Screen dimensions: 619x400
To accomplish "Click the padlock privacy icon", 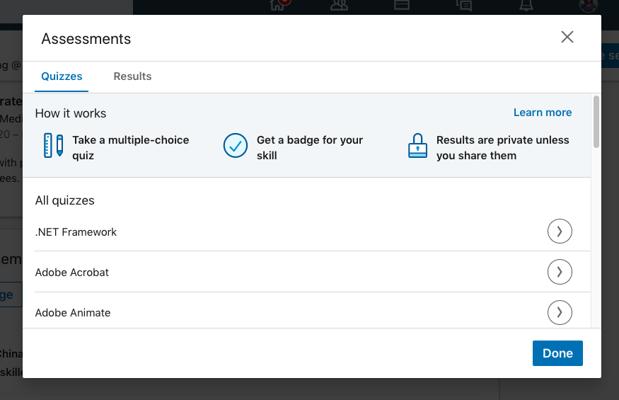I will 417,147.
